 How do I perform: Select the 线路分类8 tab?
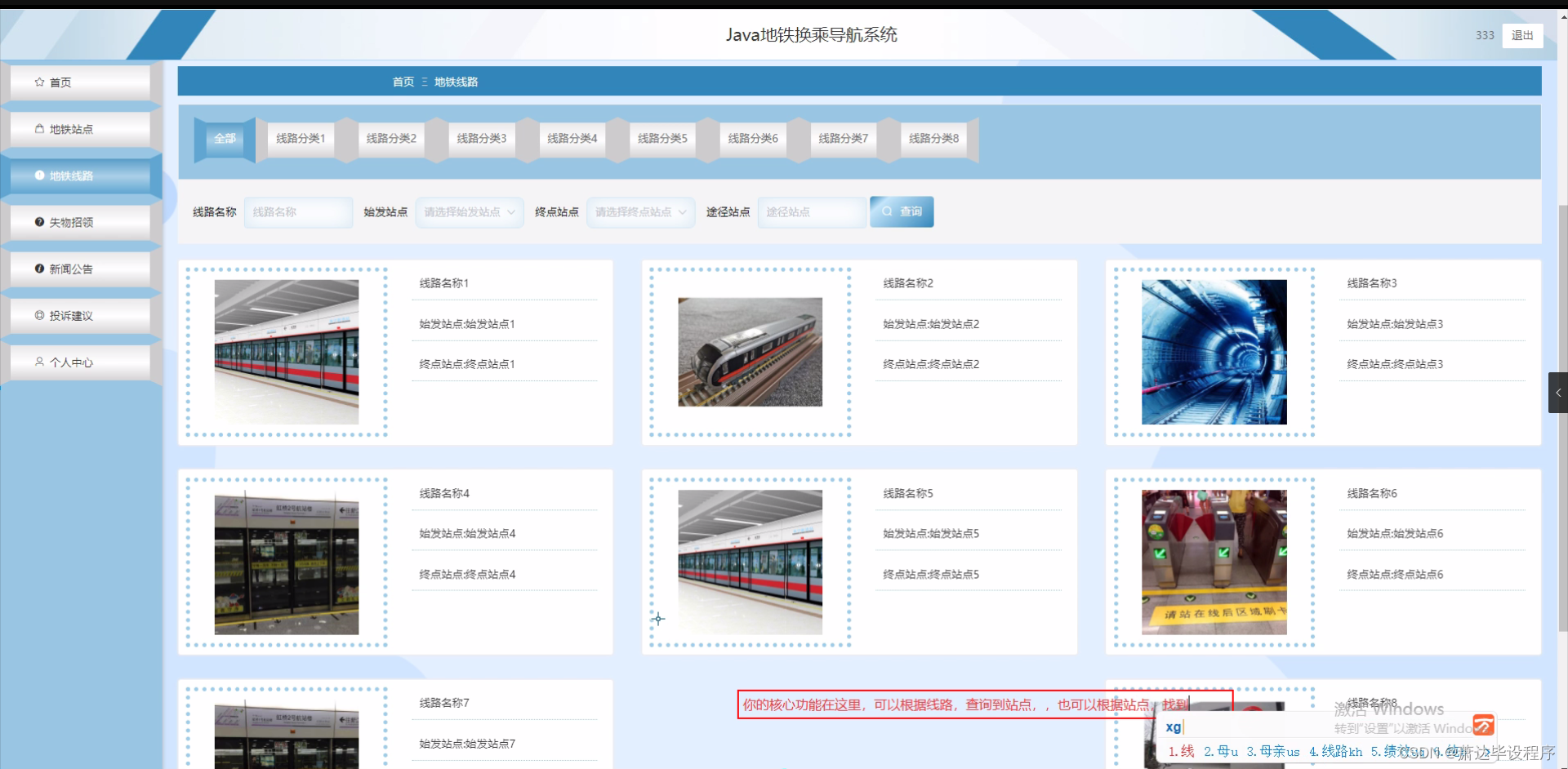coord(934,139)
